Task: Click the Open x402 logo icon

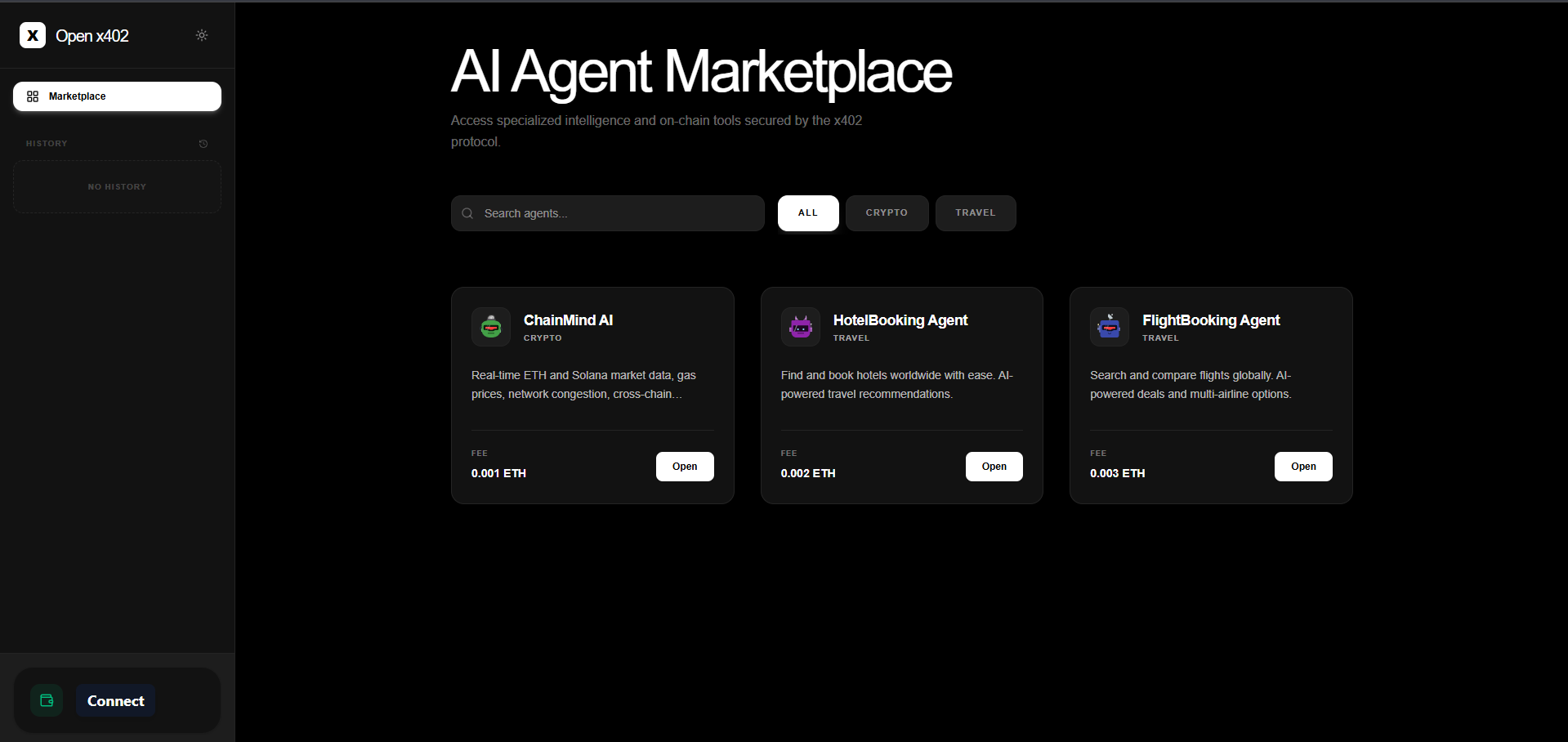Action: 33,35
